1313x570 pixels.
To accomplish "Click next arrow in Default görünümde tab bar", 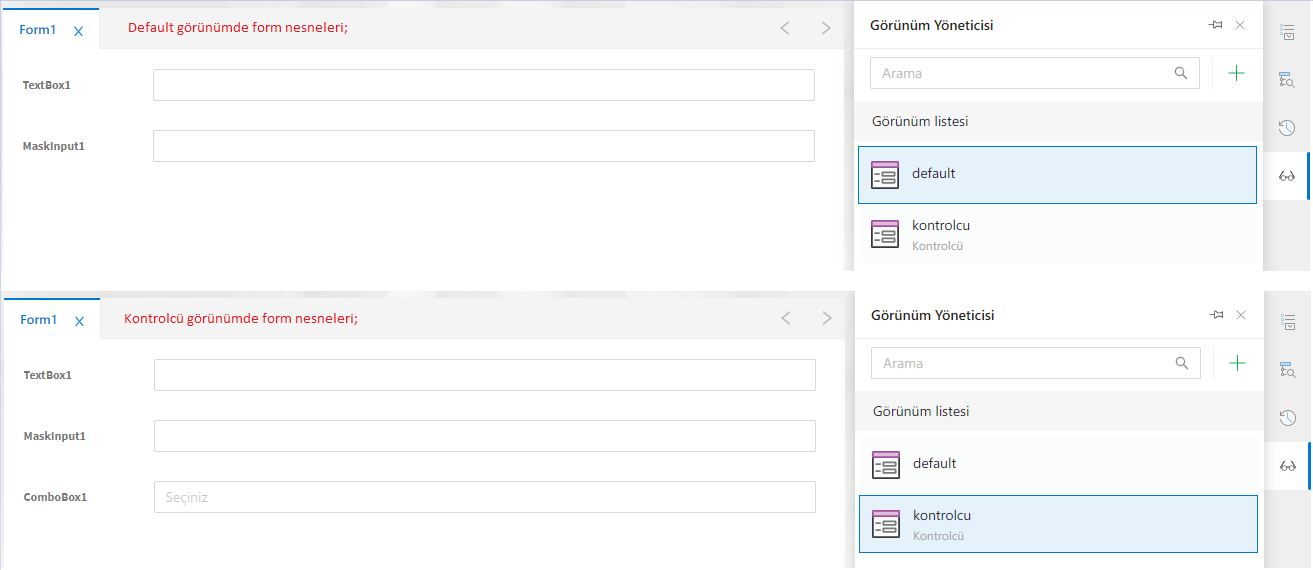I will click(x=826, y=28).
